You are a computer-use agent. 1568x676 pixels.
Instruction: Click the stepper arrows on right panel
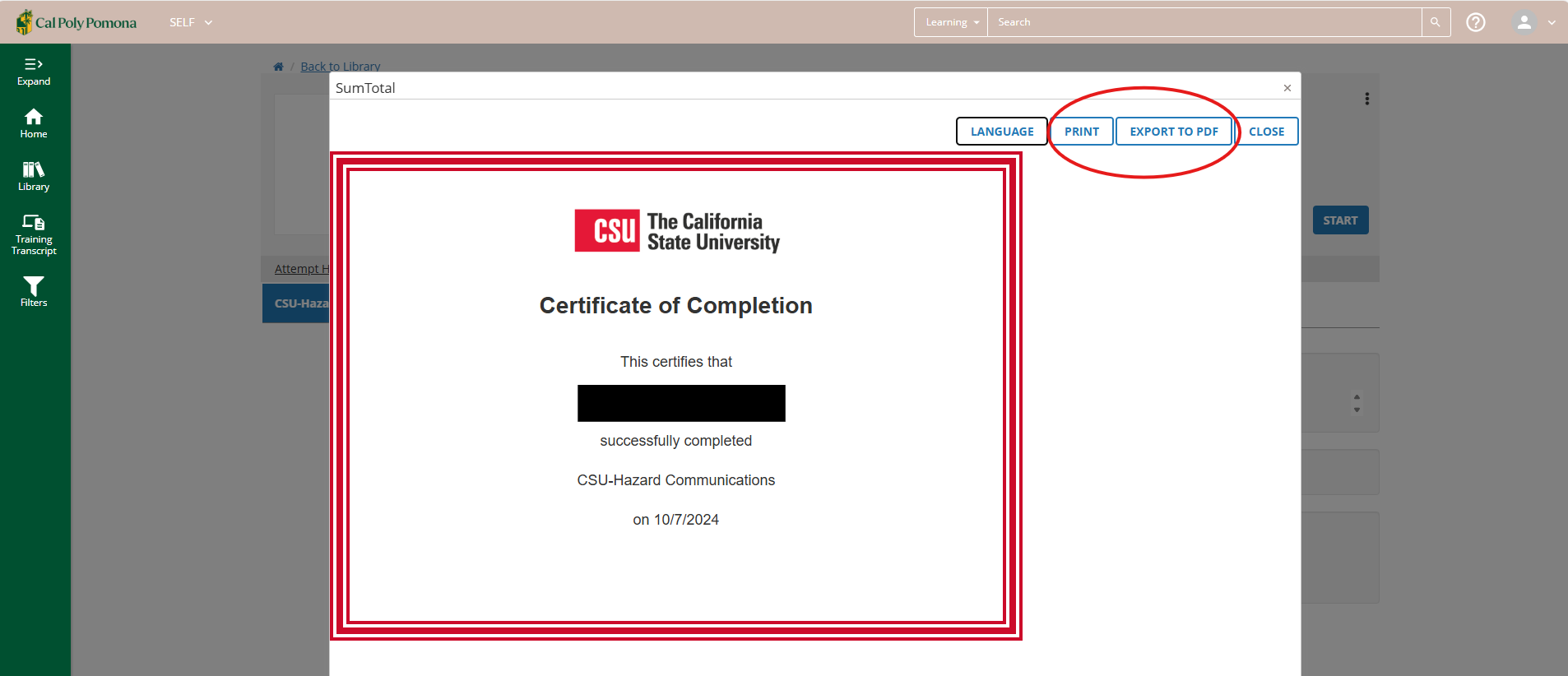1357,403
